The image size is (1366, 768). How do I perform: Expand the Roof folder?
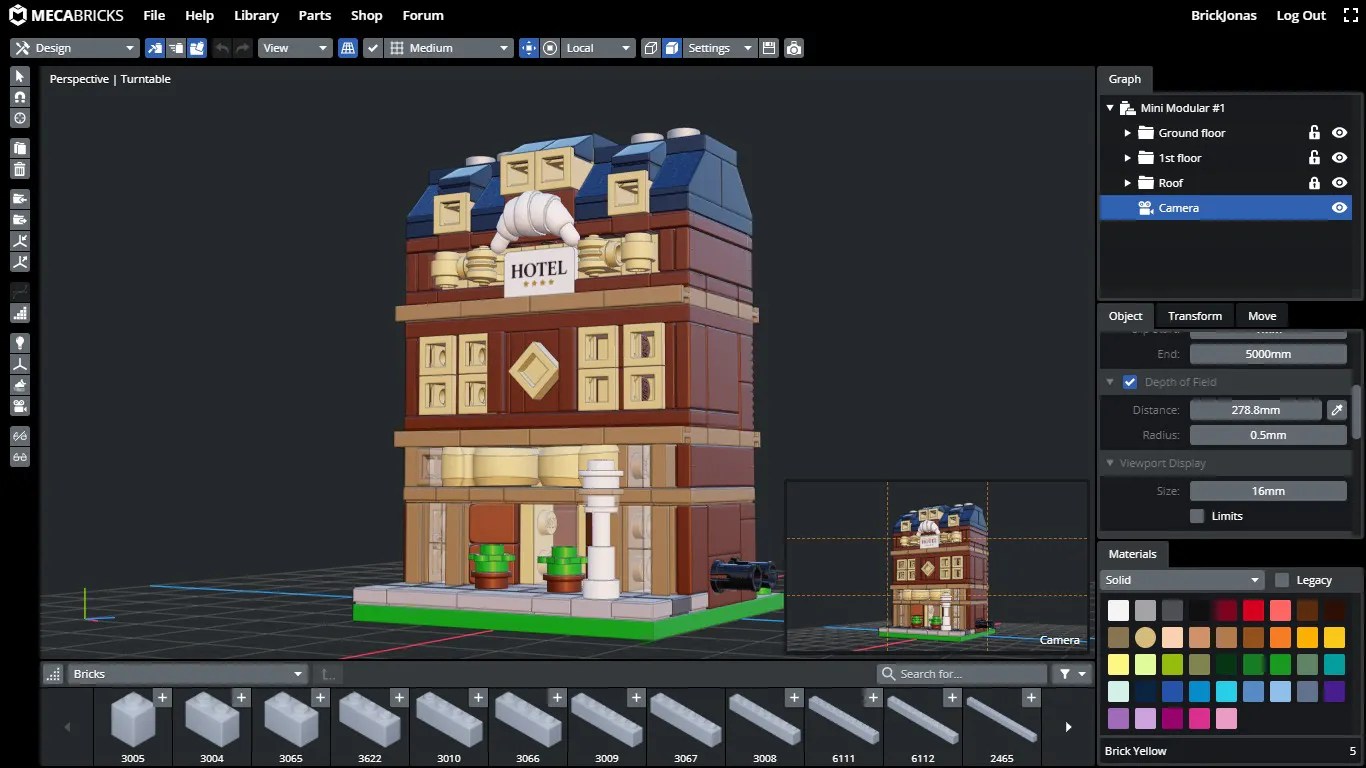1127,183
